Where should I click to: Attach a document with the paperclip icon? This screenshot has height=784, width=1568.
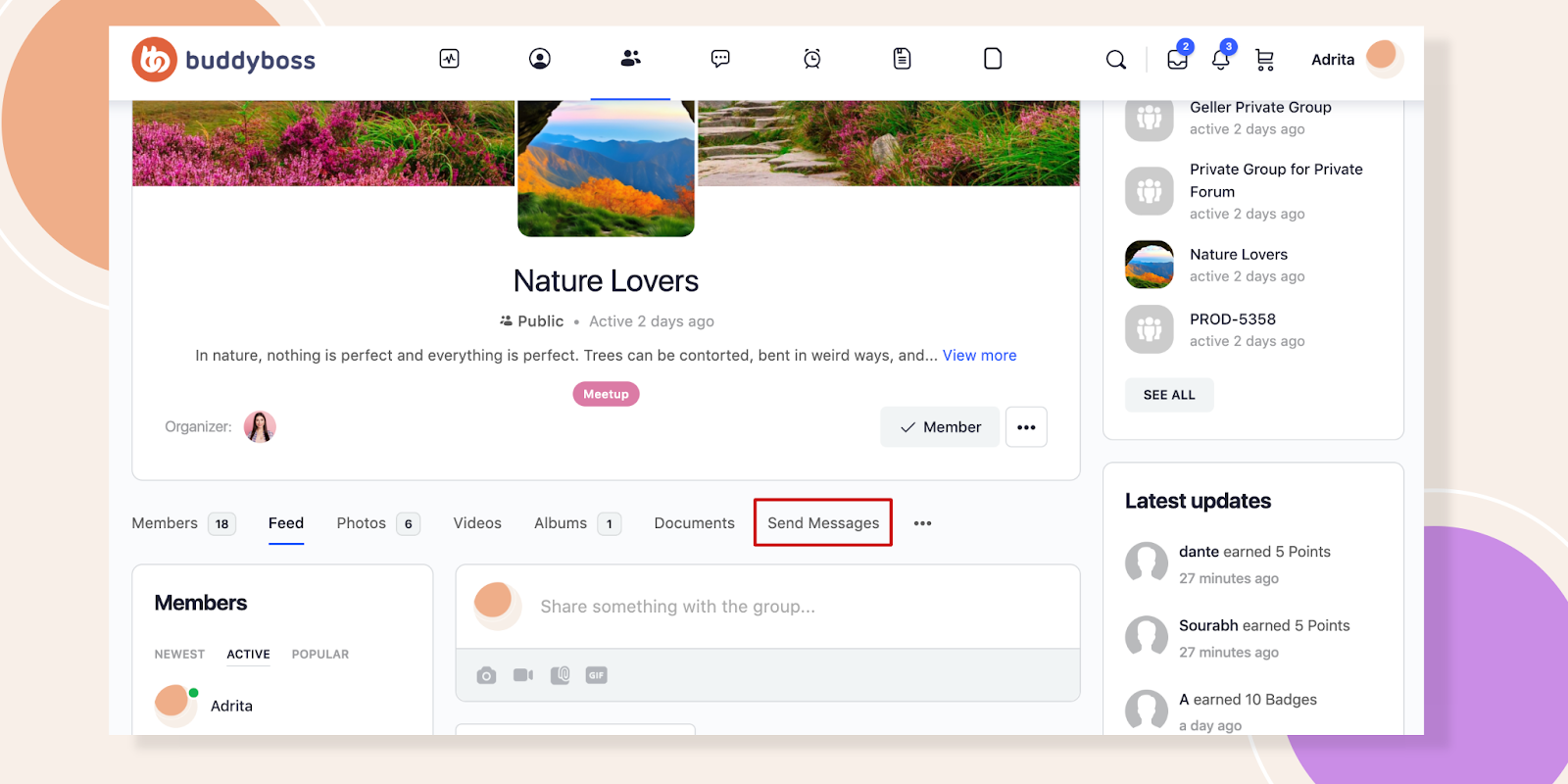click(x=561, y=675)
